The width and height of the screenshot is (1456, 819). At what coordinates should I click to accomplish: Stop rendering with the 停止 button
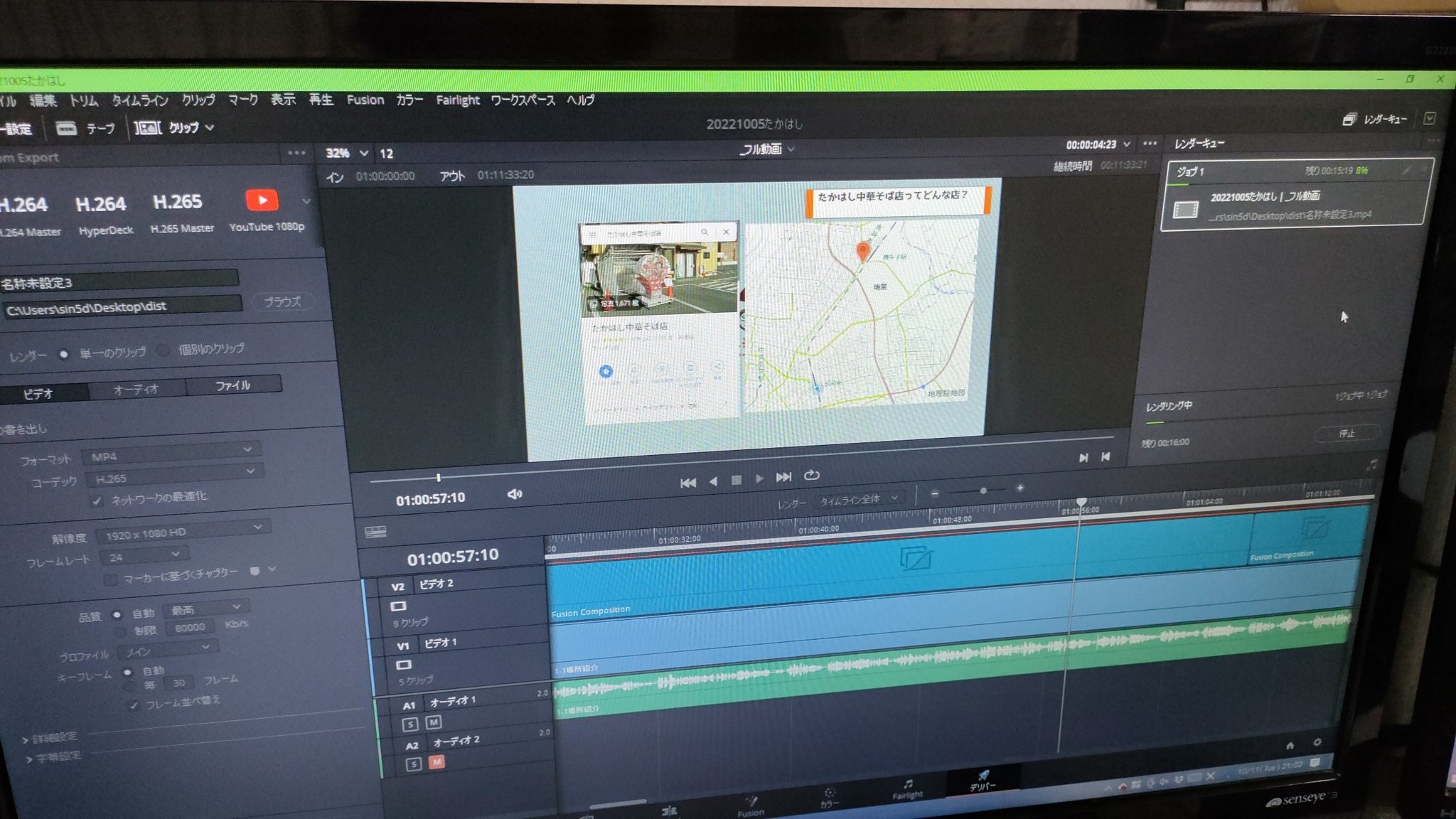(x=1347, y=433)
